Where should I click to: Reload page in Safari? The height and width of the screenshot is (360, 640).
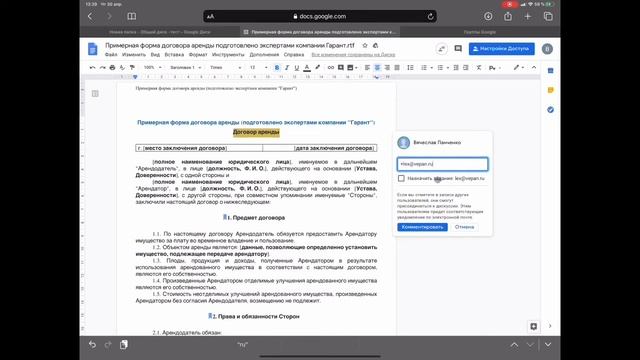(430, 16)
